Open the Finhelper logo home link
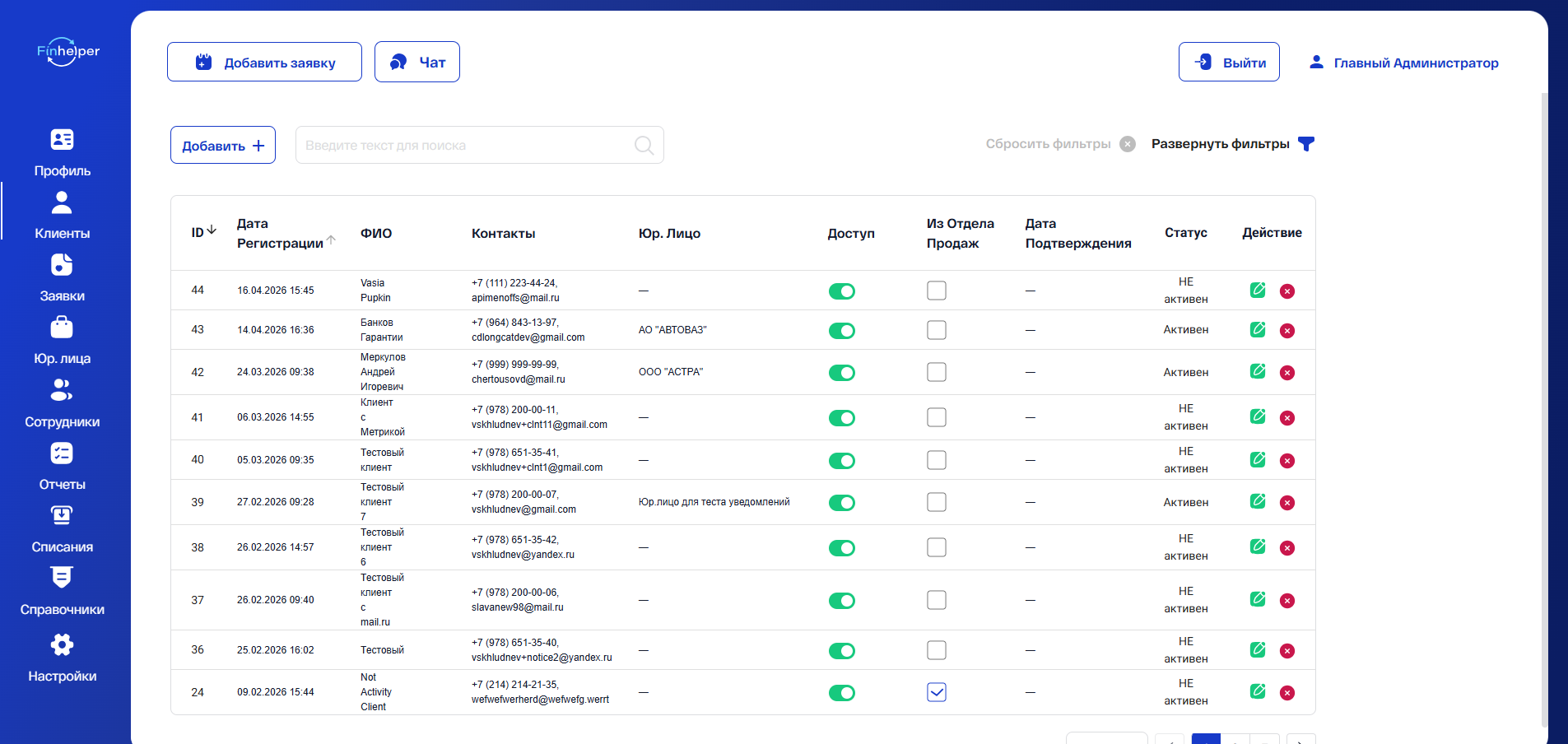The height and width of the screenshot is (744, 1568). (68, 52)
